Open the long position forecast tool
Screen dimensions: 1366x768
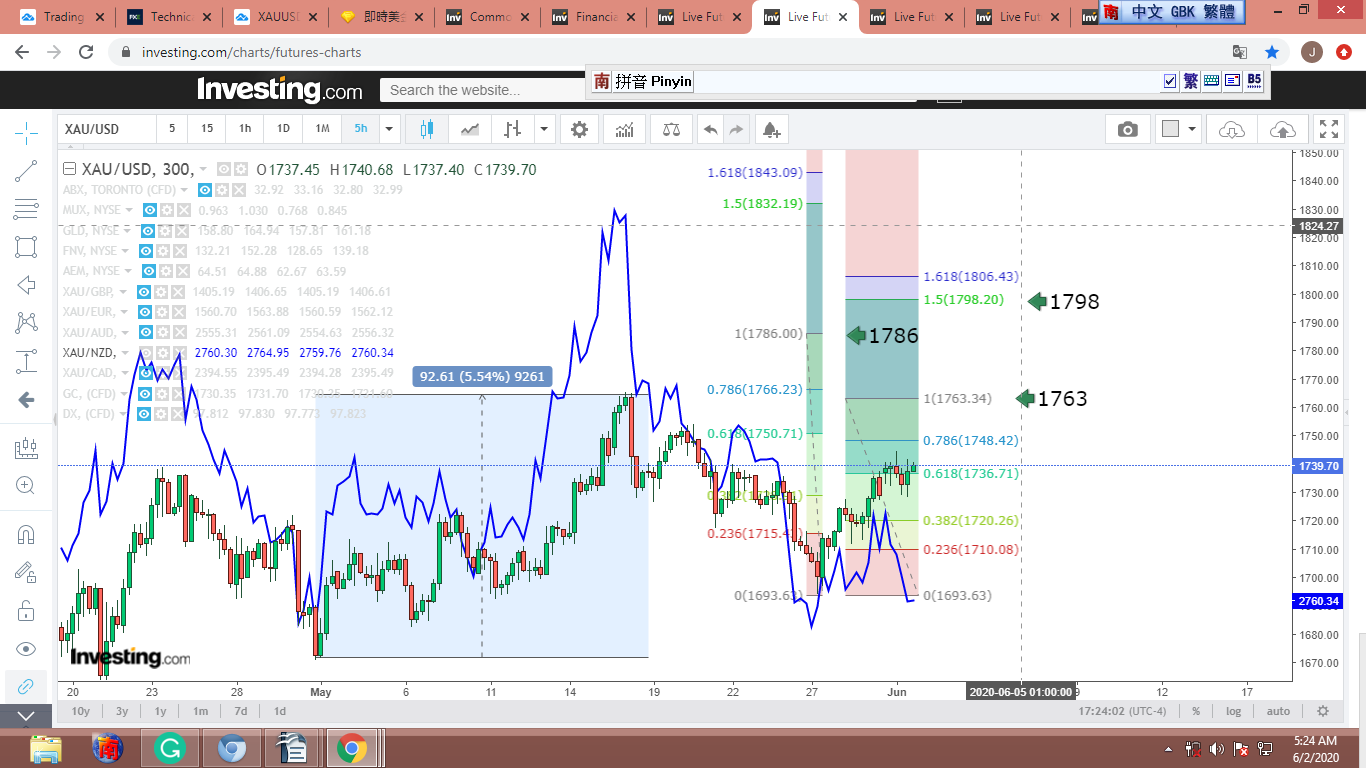pyautogui.click(x=26, y=449)
